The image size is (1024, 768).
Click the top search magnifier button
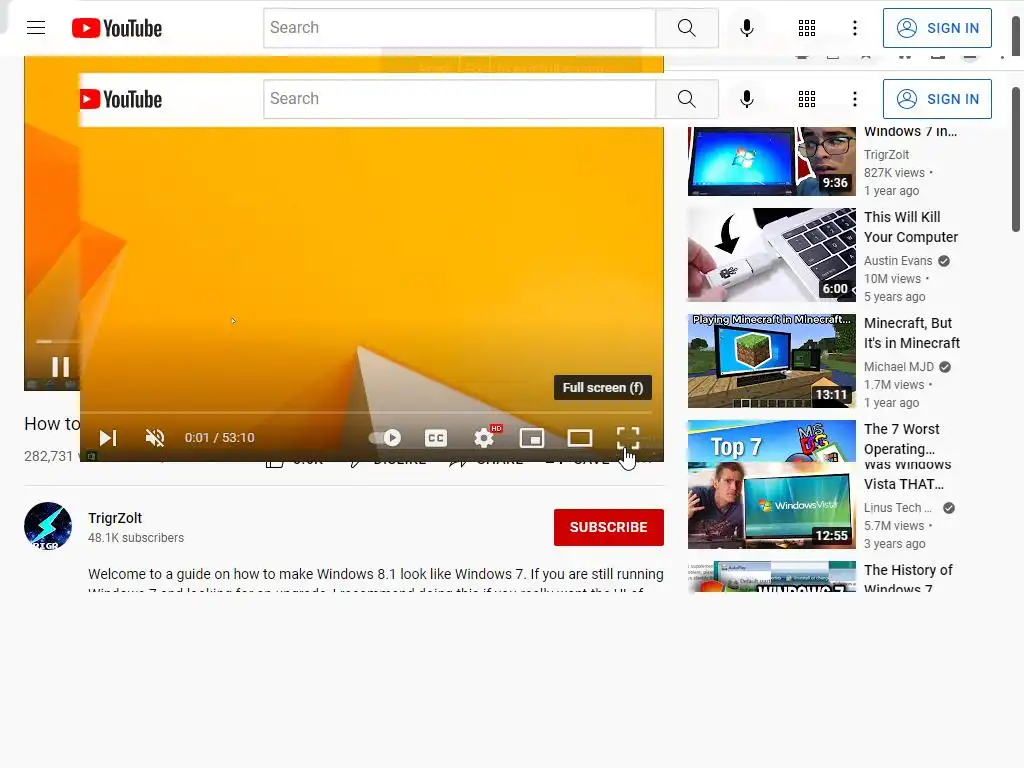[x=686, y=28]
